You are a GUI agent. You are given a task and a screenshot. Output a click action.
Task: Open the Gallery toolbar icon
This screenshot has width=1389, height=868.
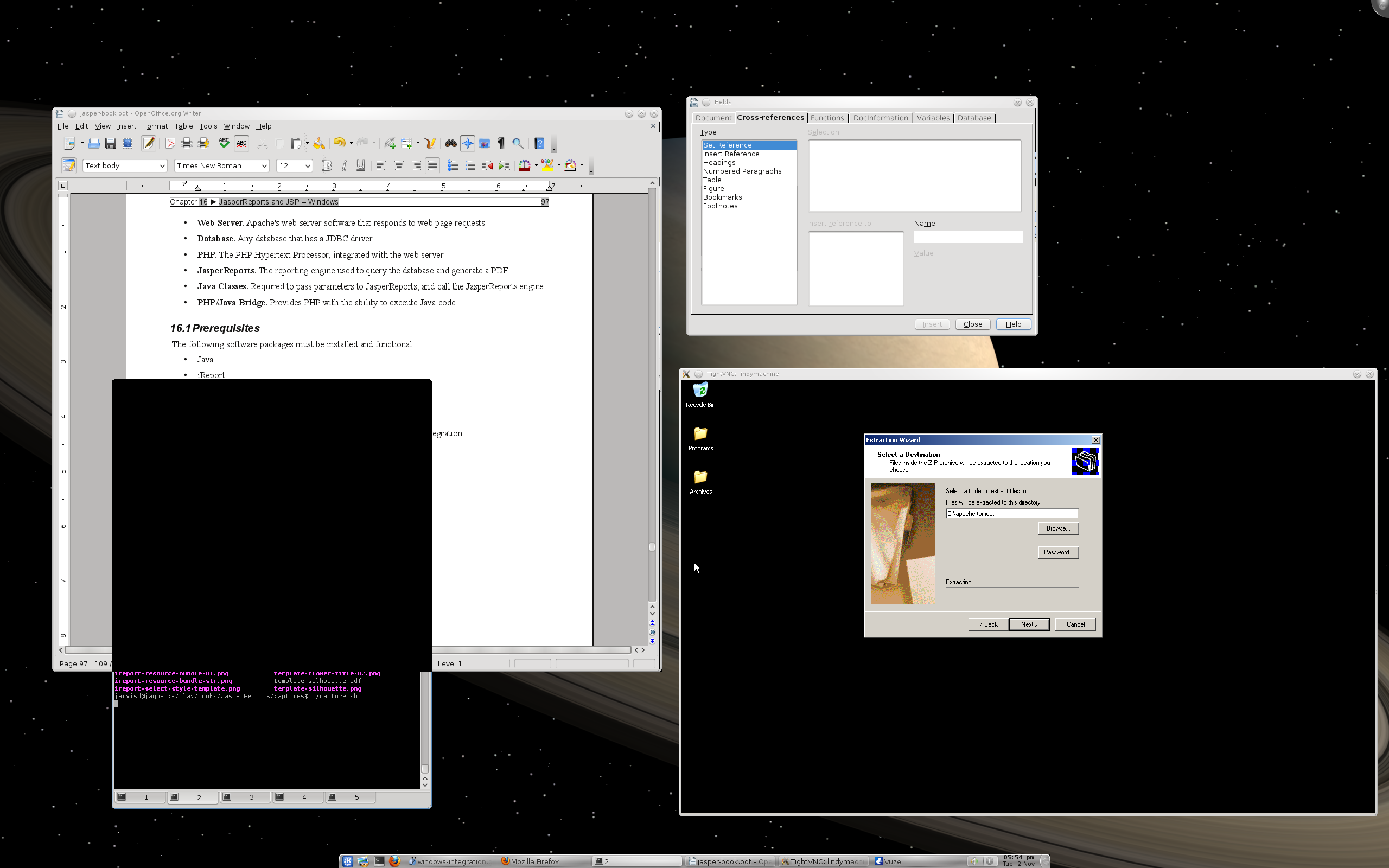coord(485,144)
